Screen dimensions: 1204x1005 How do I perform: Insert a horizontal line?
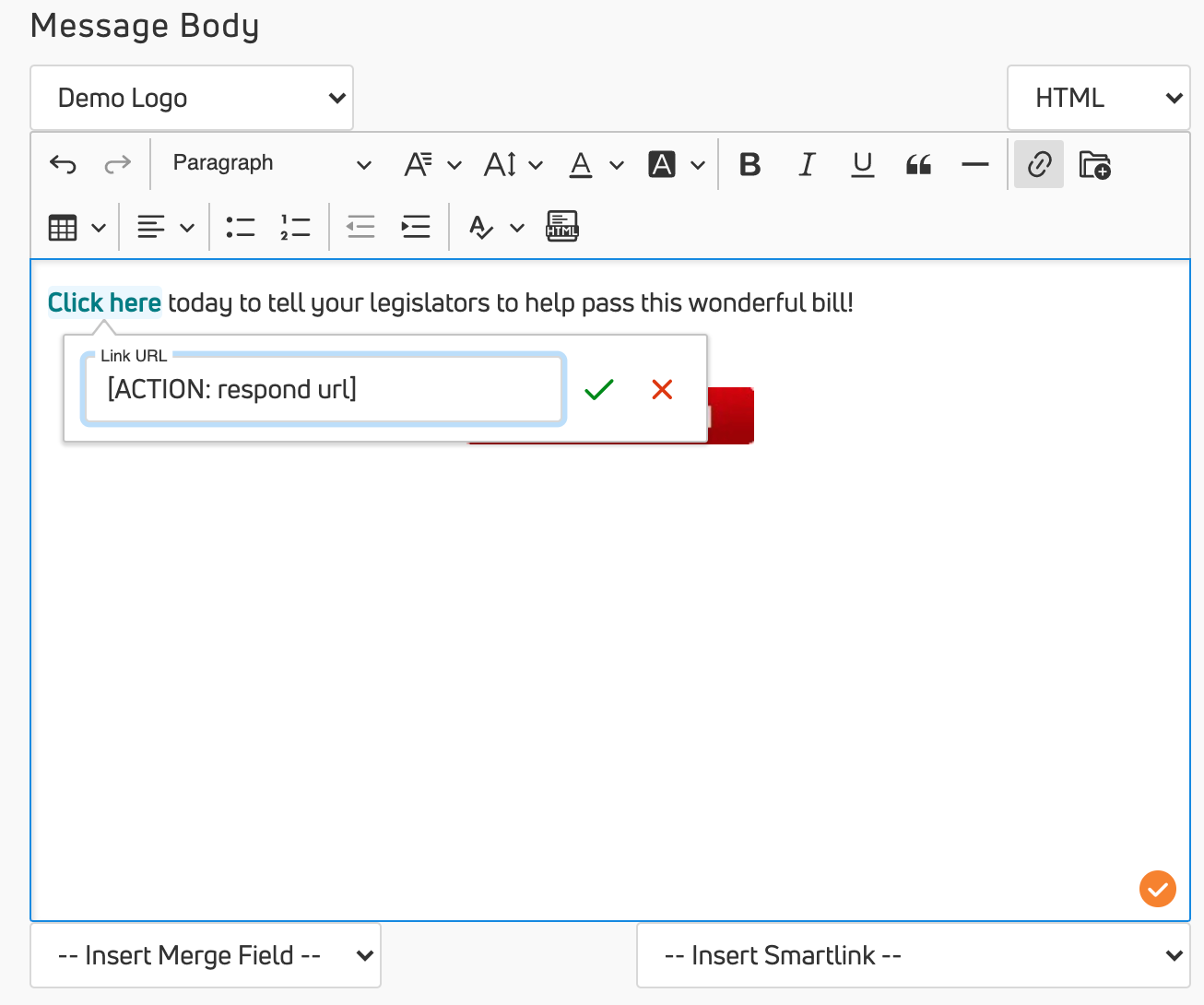pos(974,164)
